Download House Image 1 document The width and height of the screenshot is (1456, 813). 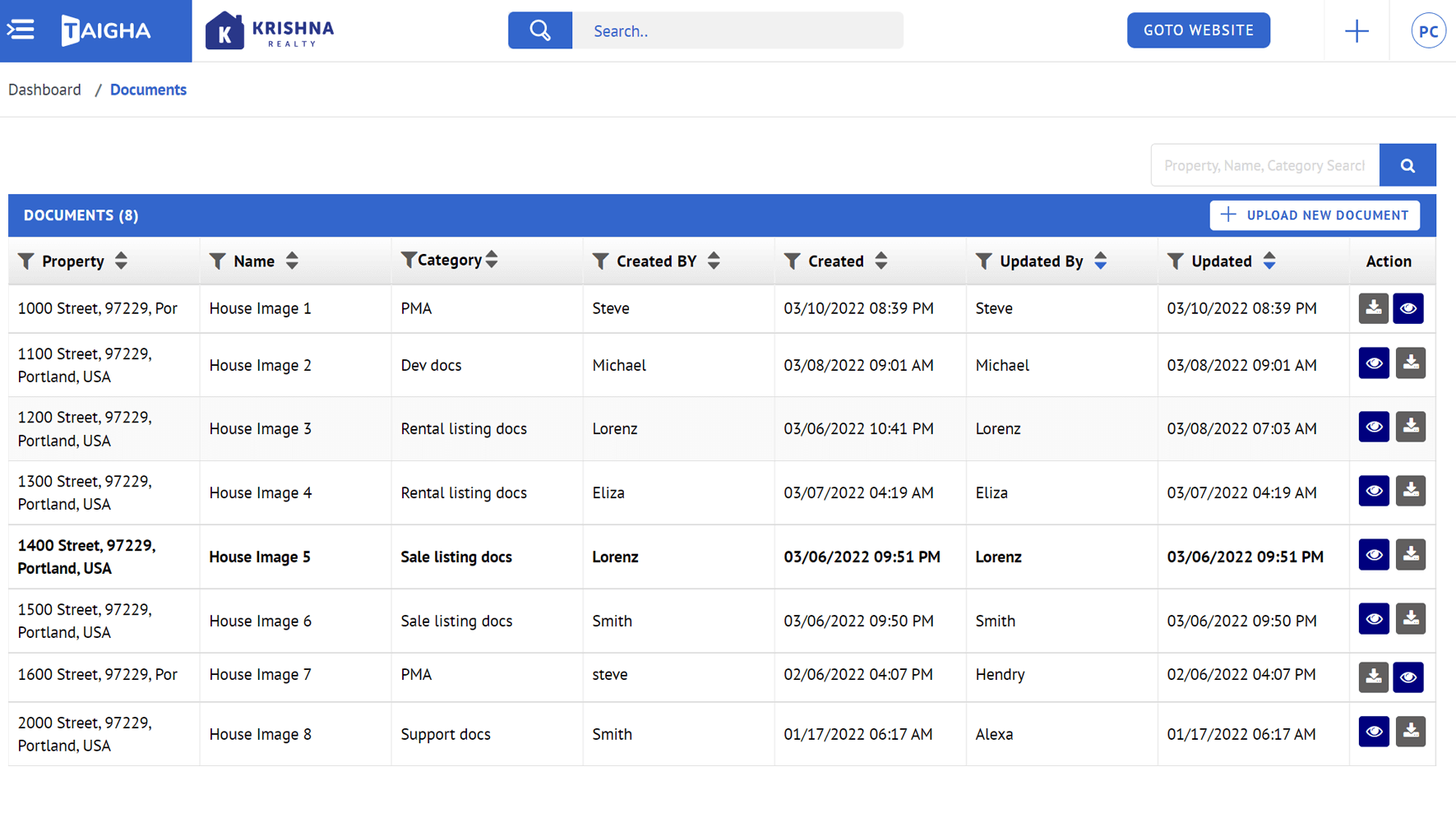pos(1373,308)
